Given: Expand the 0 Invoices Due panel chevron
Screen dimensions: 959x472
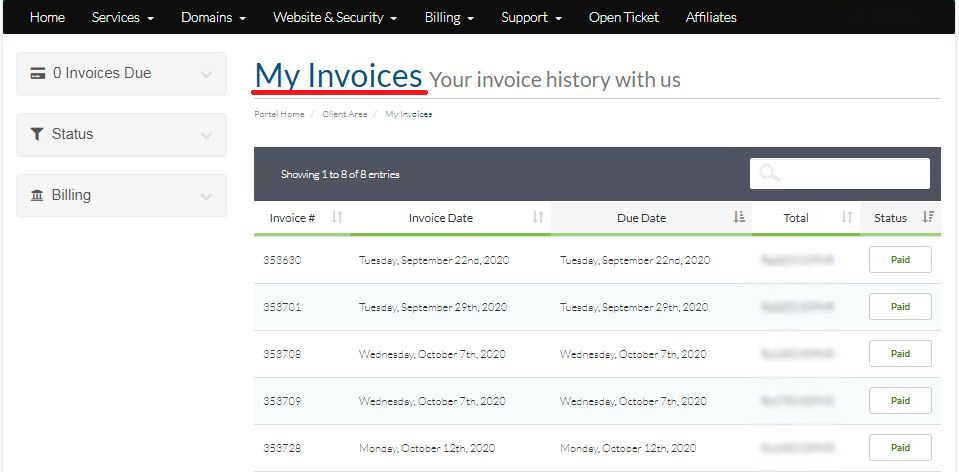Looking at the screenshot, I should coord(207,74).
